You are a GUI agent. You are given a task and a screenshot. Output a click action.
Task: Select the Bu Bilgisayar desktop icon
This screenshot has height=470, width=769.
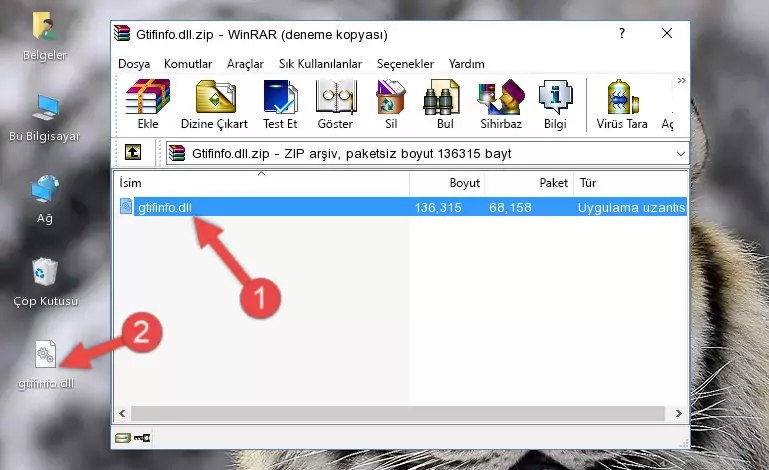45,118
